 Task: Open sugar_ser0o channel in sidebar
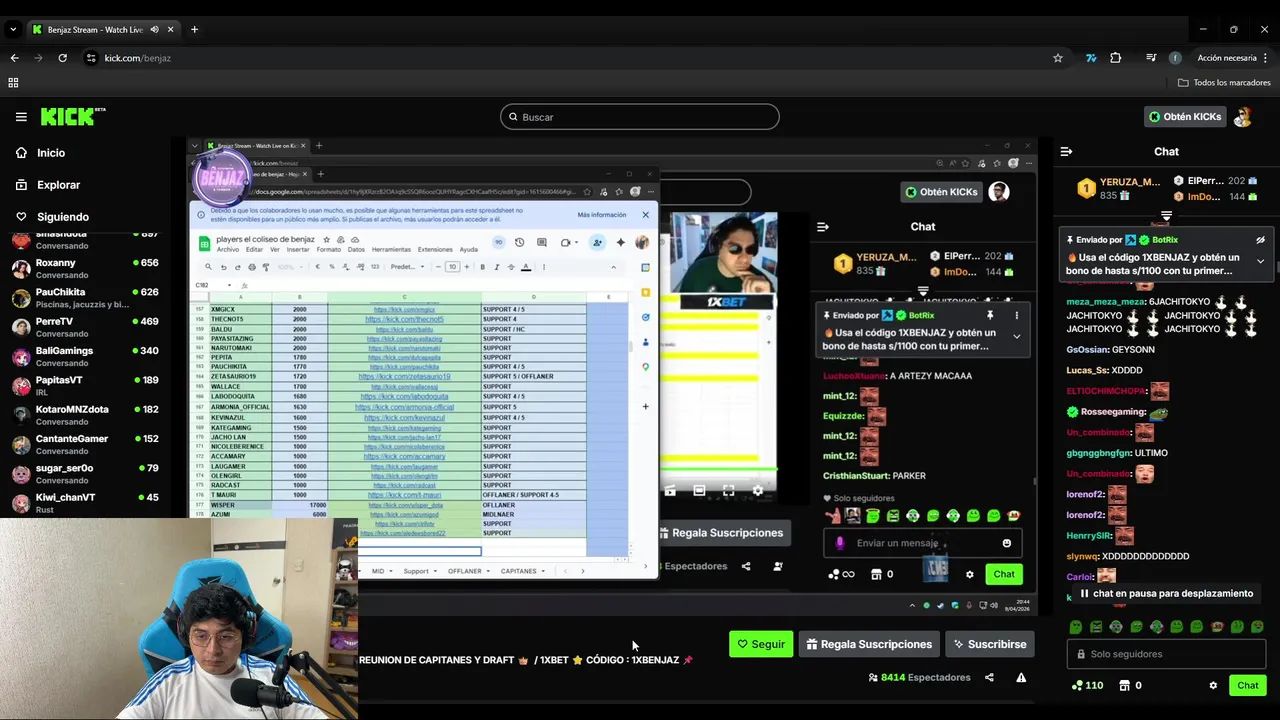click(86, 473)
